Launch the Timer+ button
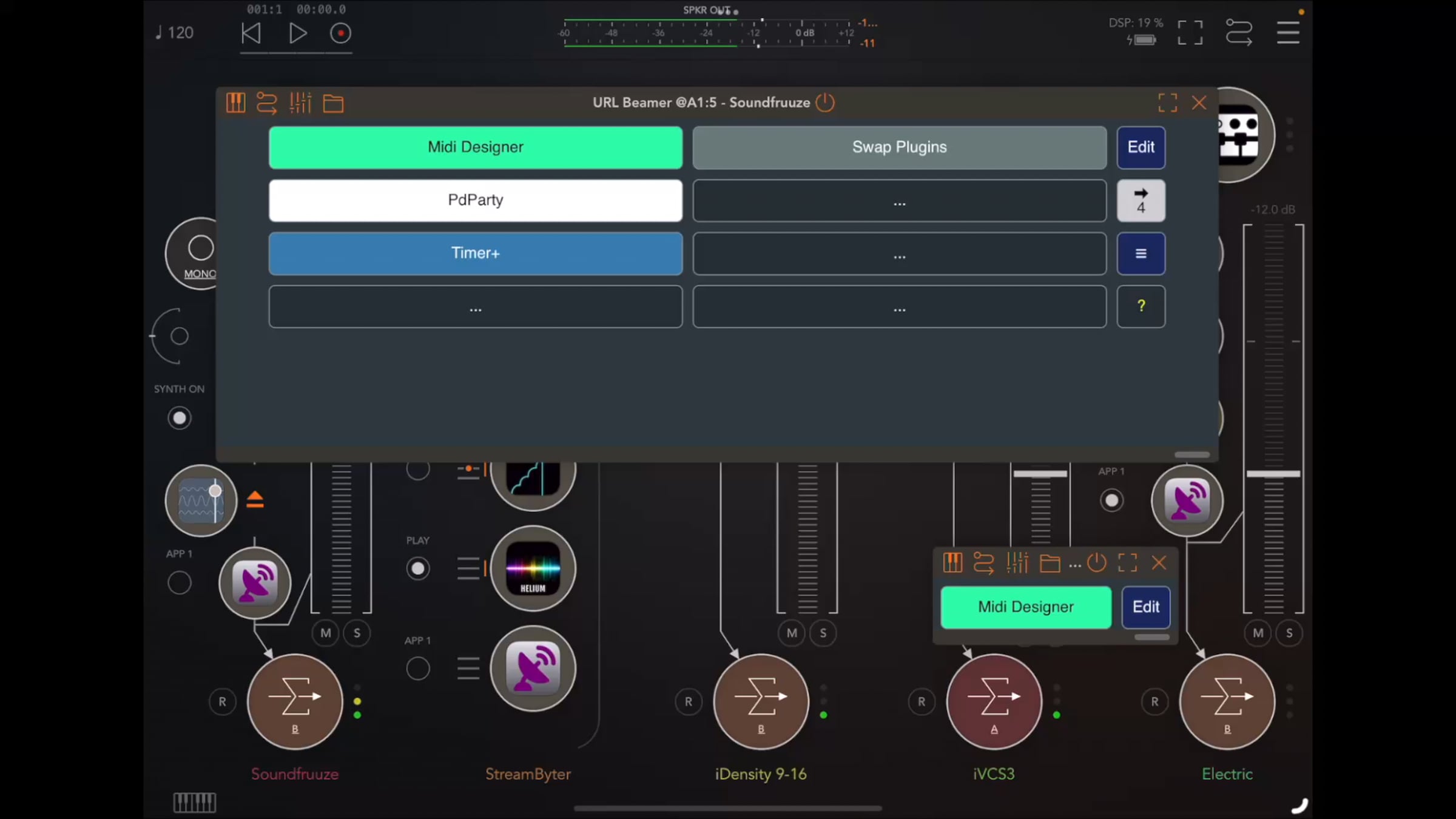1456x819 pixels. (x=476, y=254)
